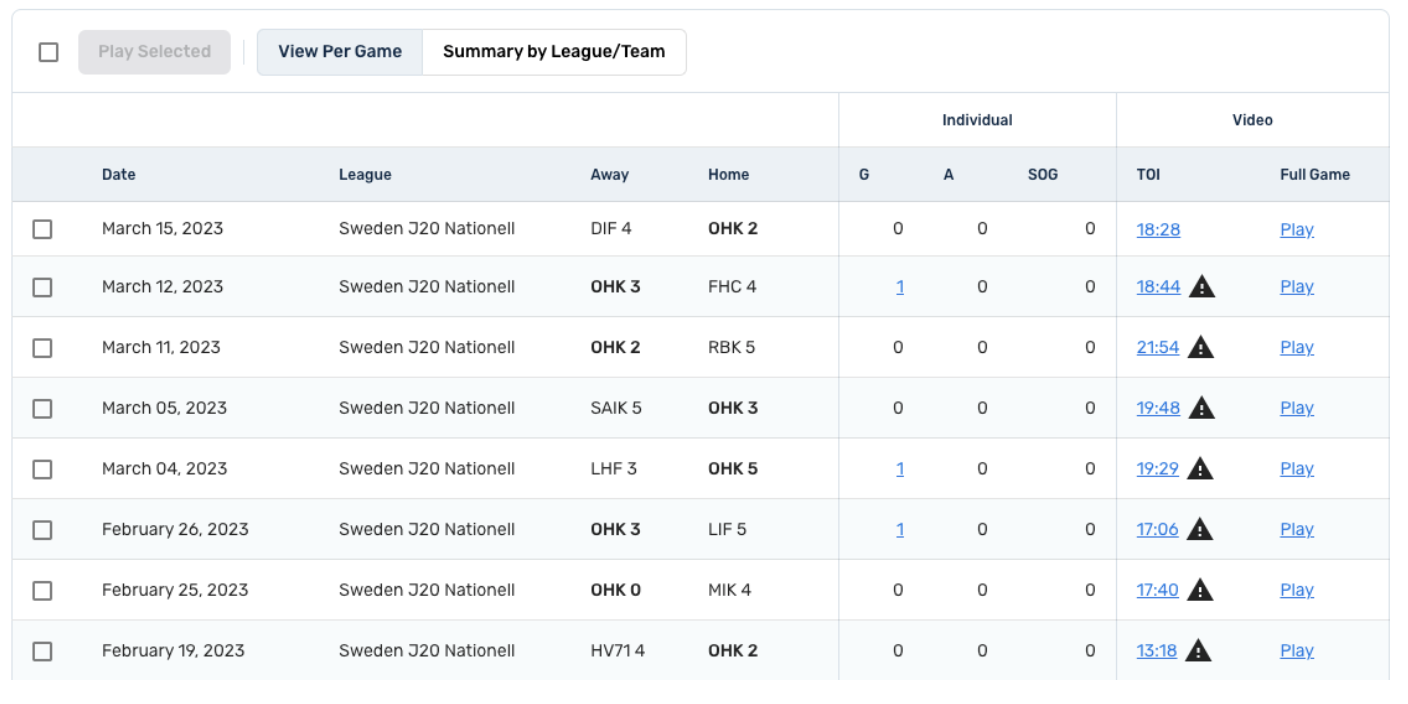Click the Individual group header
Screen dimensions: 1408x704
[x=977, y=120]
